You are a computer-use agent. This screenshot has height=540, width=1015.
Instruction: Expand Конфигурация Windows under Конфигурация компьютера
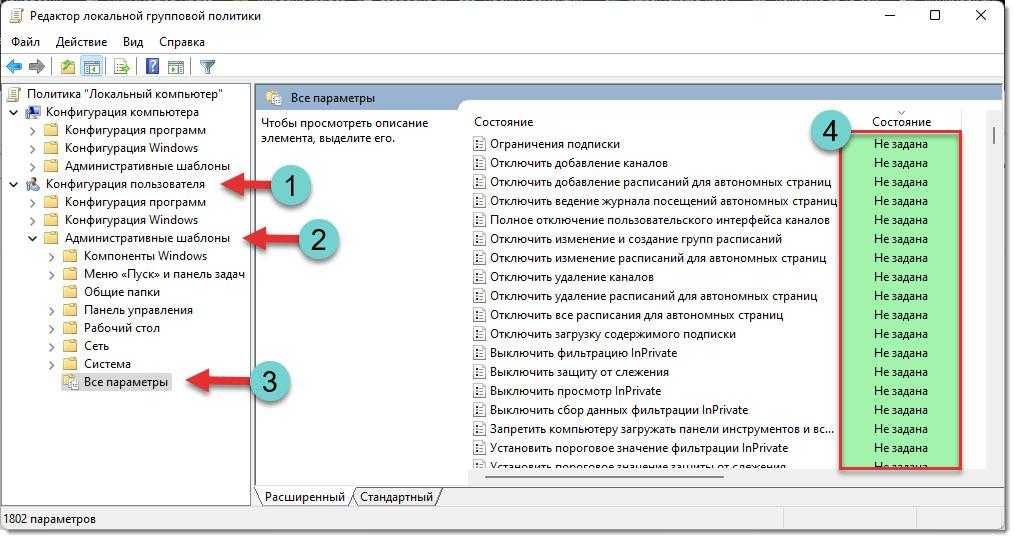(x=32, y=148)
